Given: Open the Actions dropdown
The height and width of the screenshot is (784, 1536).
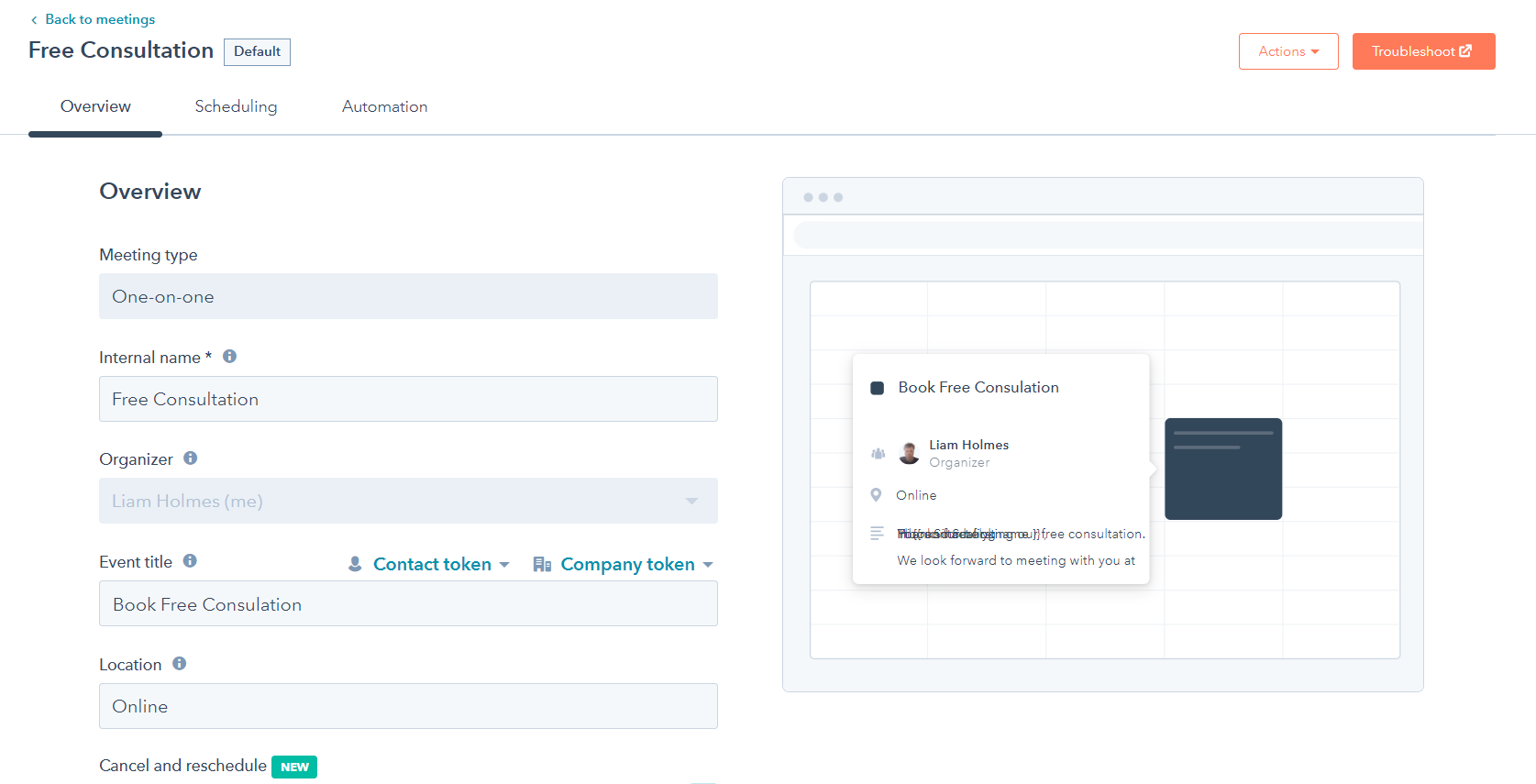Looking at the screenshot, I should pos(1288,51).
